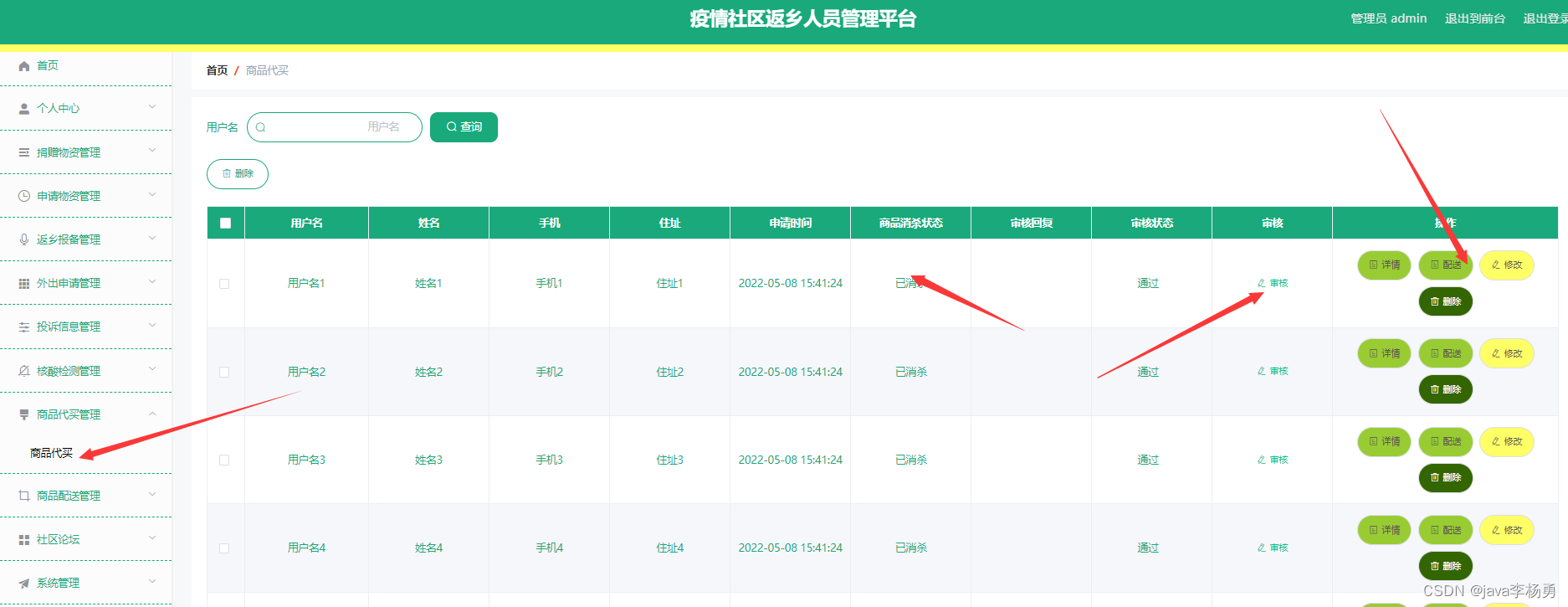Click the magnifier icon inside the 用户名 search field
Viewport: 1568px width, 607px height.
[x=261, y=127]
